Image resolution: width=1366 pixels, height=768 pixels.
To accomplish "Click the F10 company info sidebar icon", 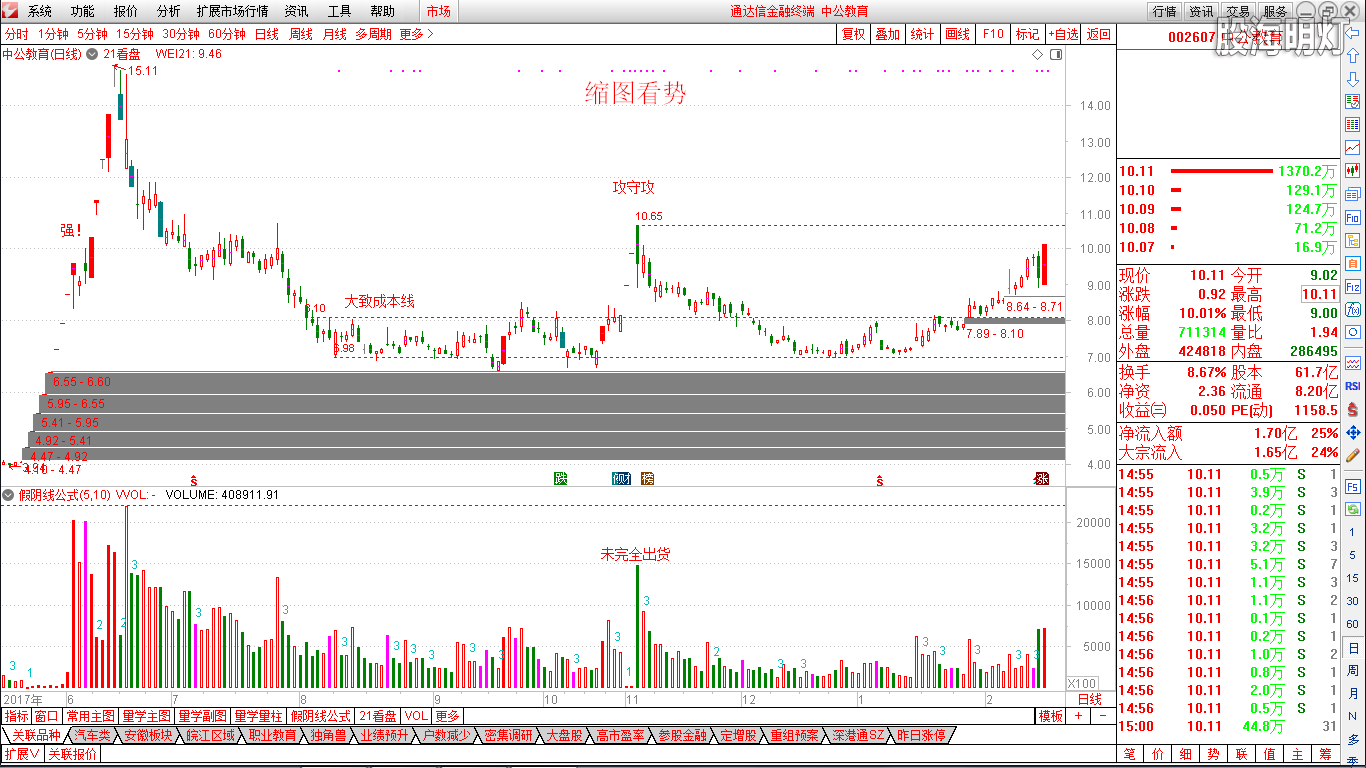I will (x=1353, y=217).
